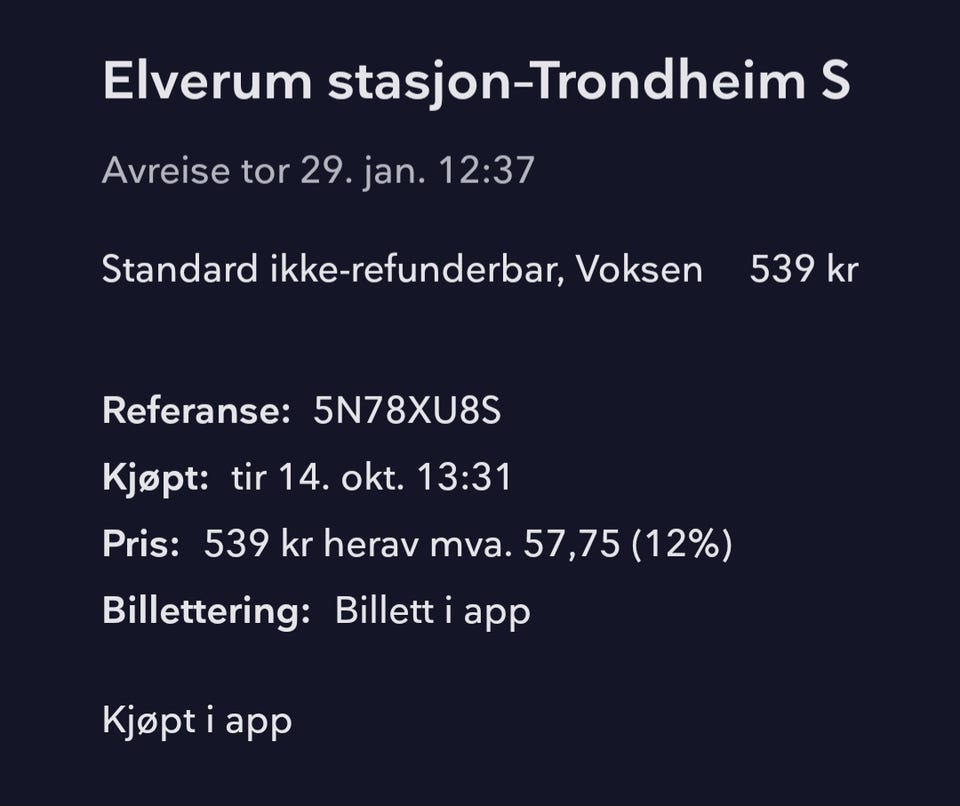
Task: Select the reference code 5N78XU8S
Action: click(407, 412)
